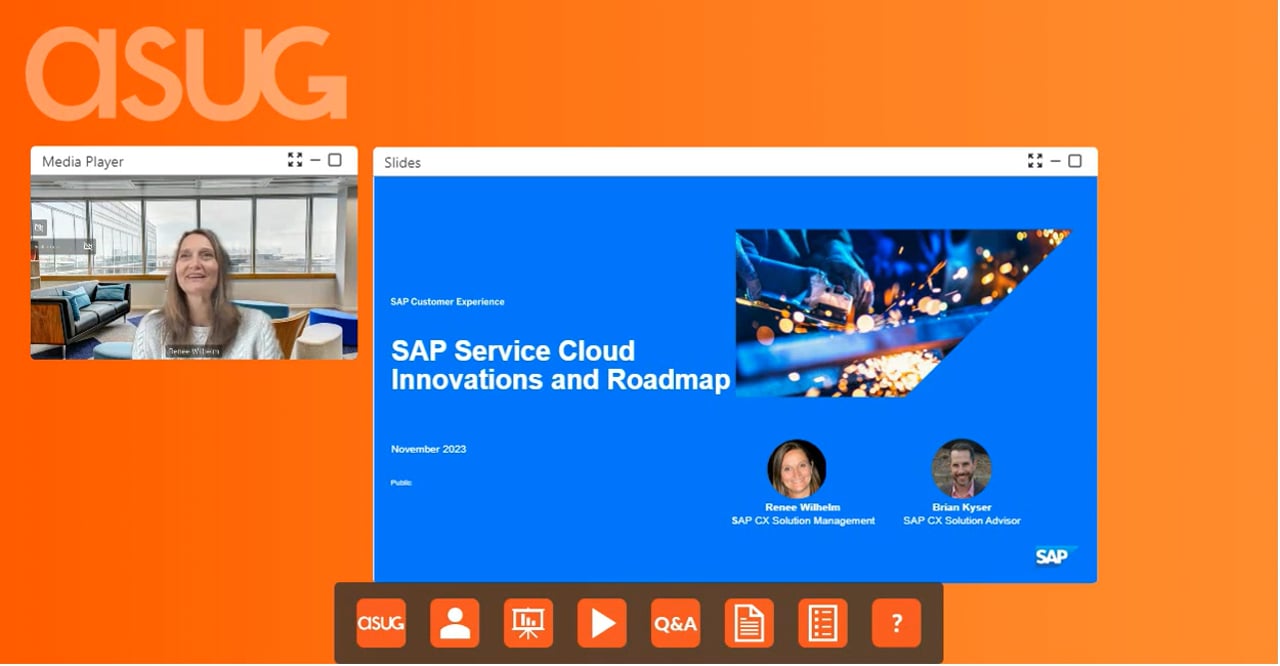Minimize the Slides window
The image size is (1280, 666).
pyautogui.click(x=1055, y=161)
